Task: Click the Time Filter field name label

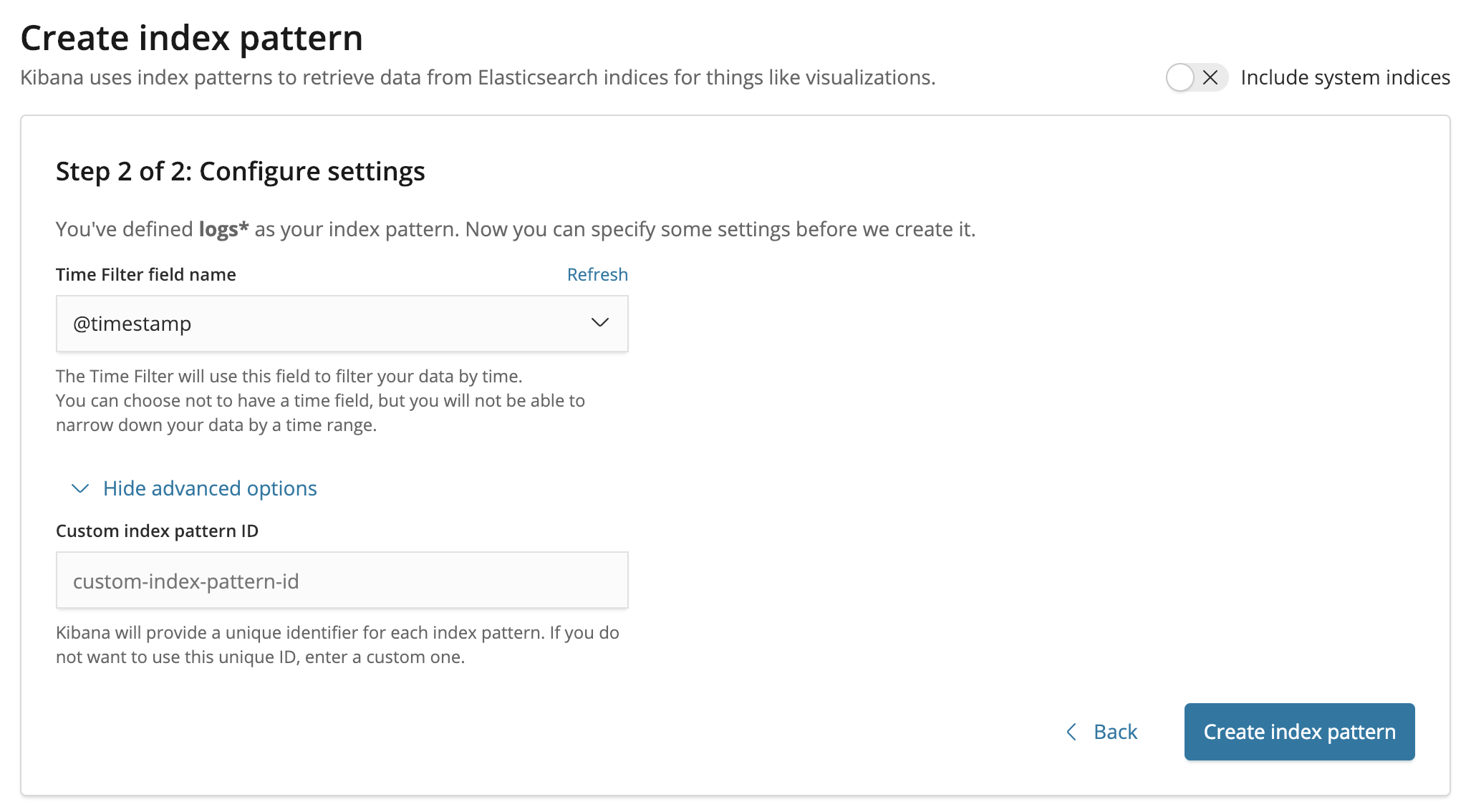Action: (146, 274)
